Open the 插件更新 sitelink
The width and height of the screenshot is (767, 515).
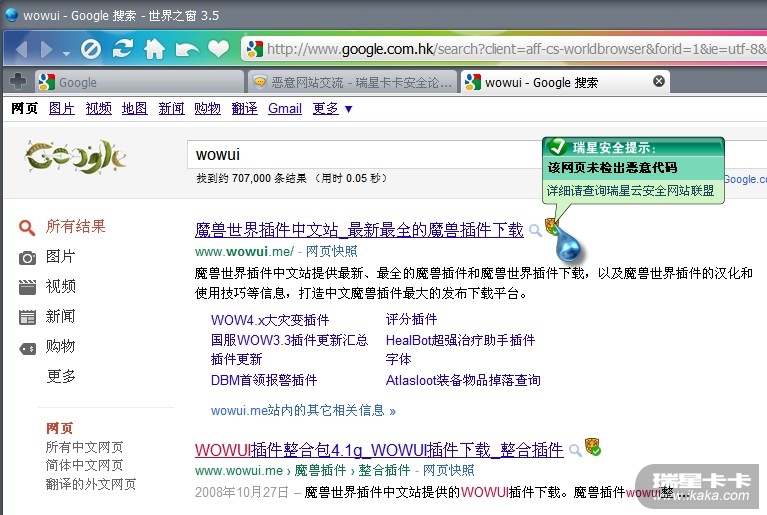click(x=236, y=359)
